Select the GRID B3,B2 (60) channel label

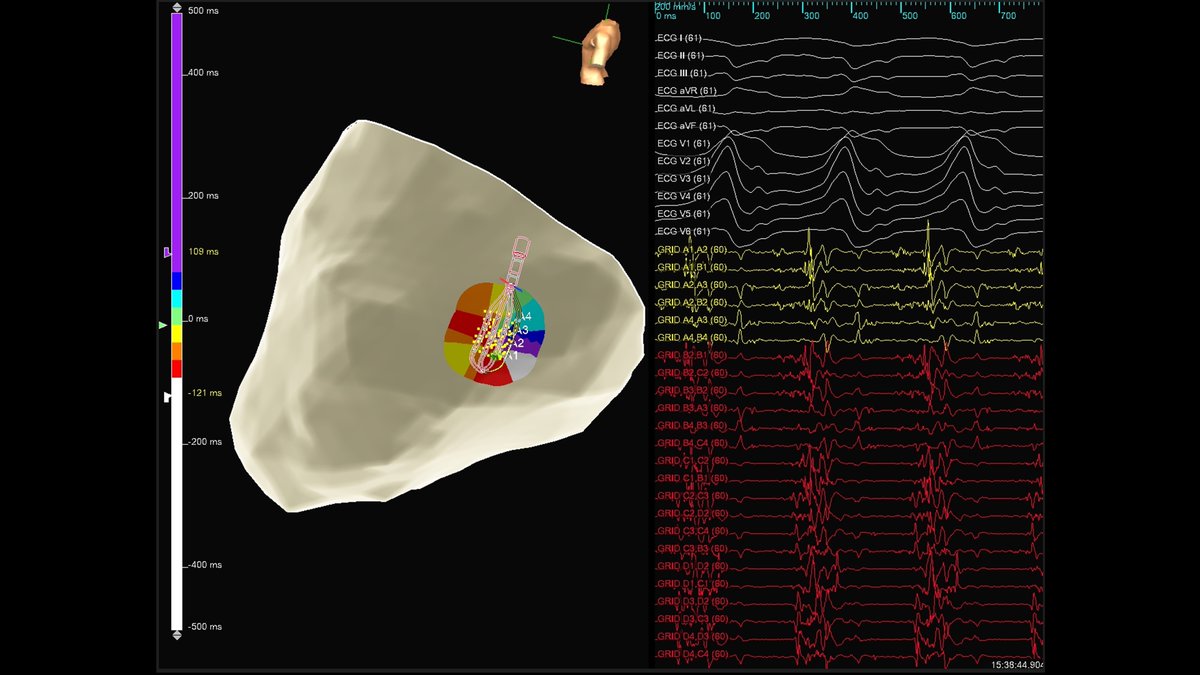691,390
